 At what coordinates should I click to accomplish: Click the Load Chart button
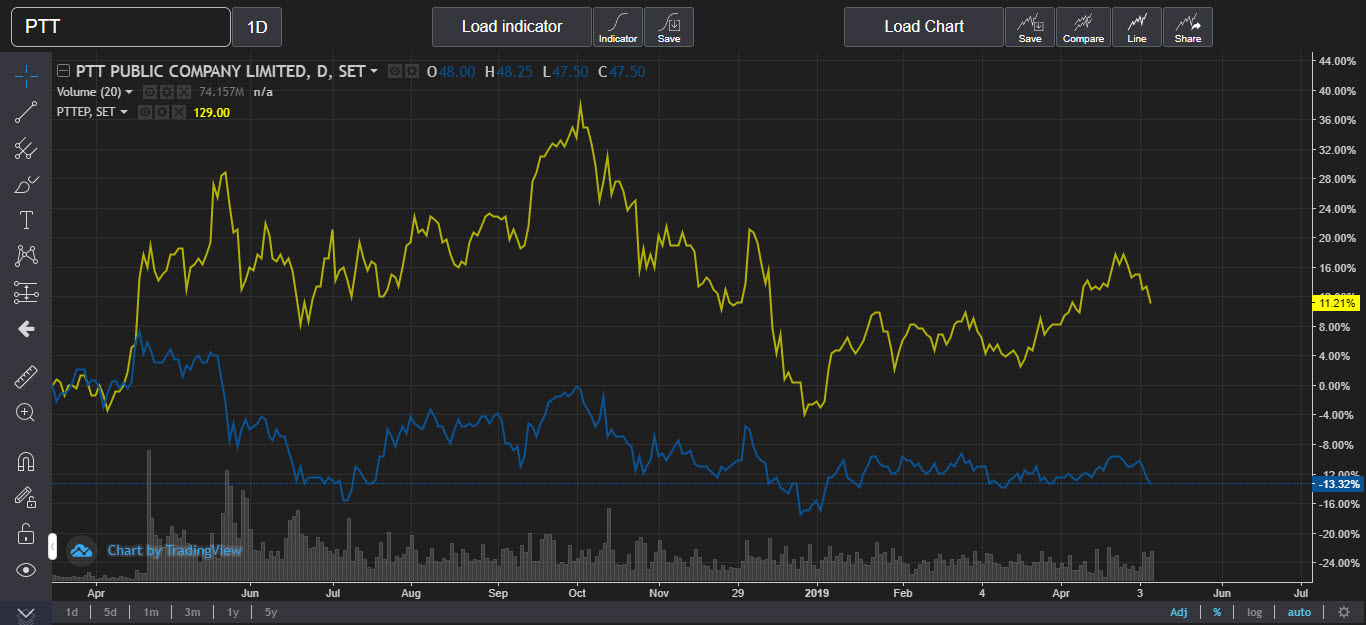pyautogui.click(x=924, y=27)
